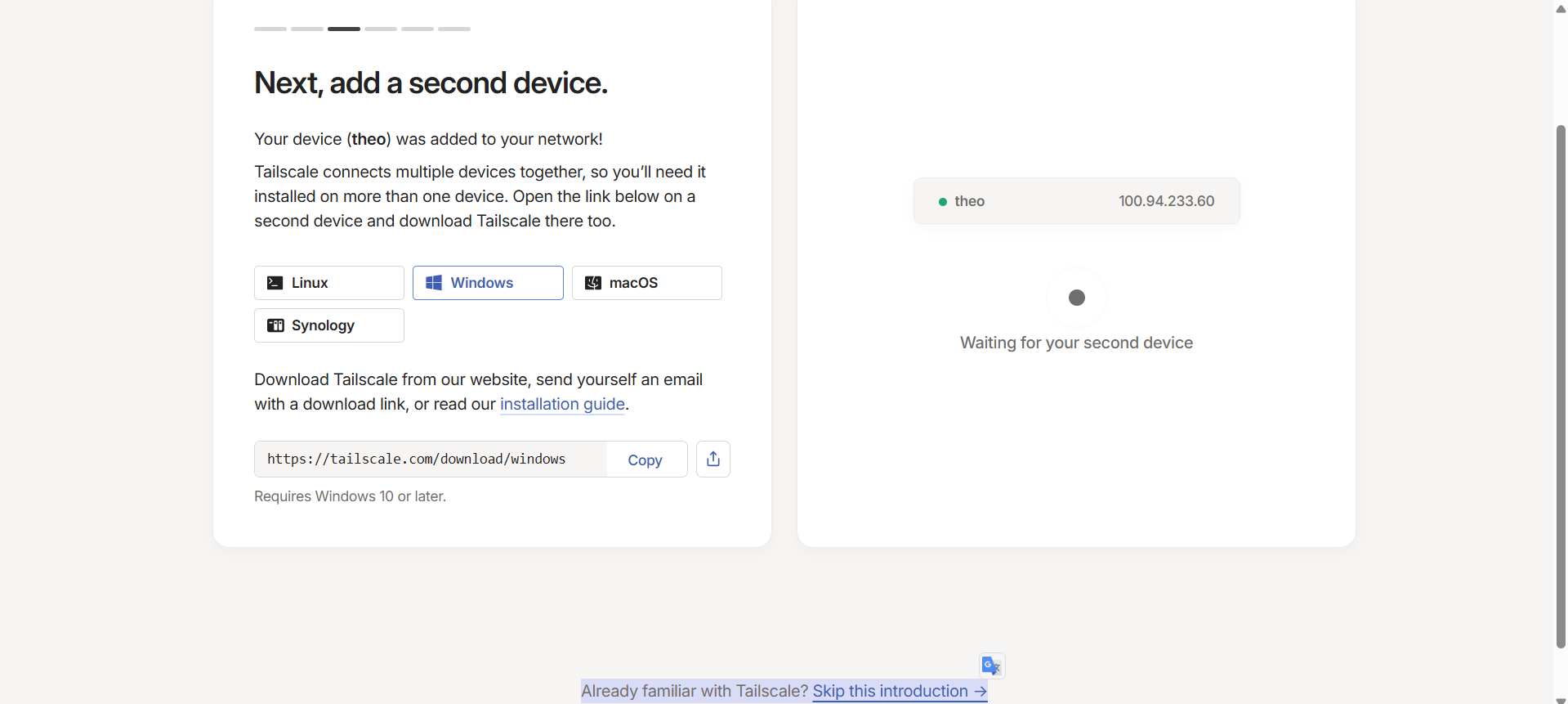The height and width of the screenshot is (704, 1568).
Task: Click the gray waiting indicator circle
Action: coord(1076,298)
